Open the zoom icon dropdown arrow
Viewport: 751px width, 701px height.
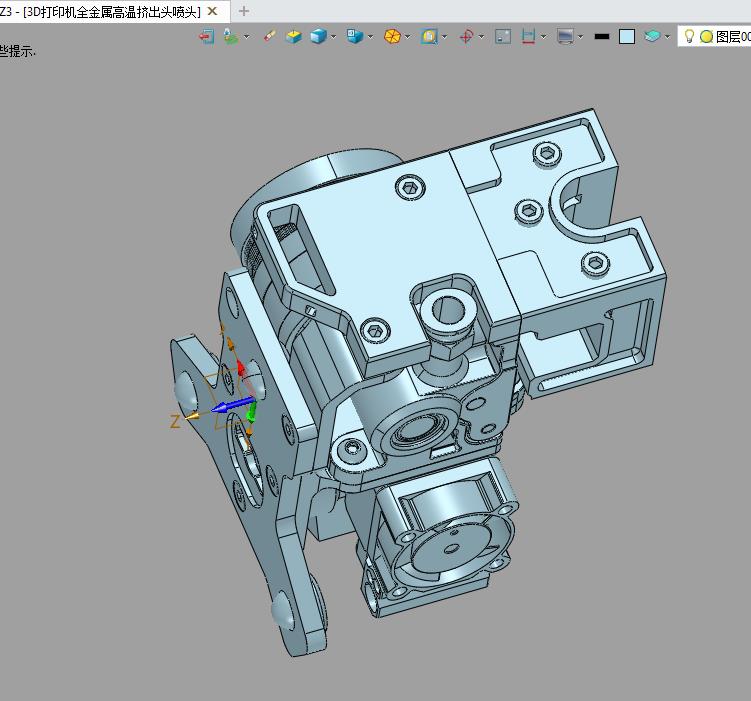coord(444,36)
